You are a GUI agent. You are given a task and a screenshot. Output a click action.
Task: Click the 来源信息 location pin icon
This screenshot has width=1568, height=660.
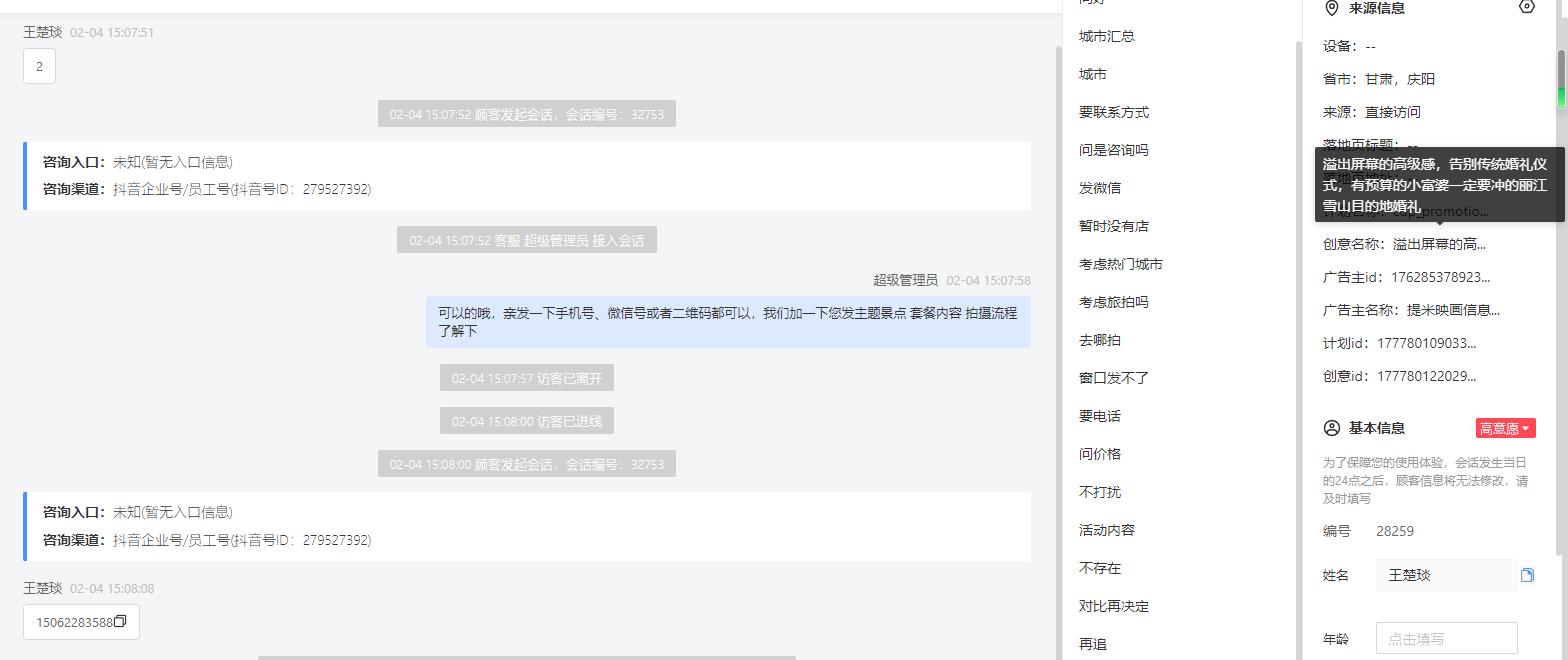click(x=1331, y=8)
